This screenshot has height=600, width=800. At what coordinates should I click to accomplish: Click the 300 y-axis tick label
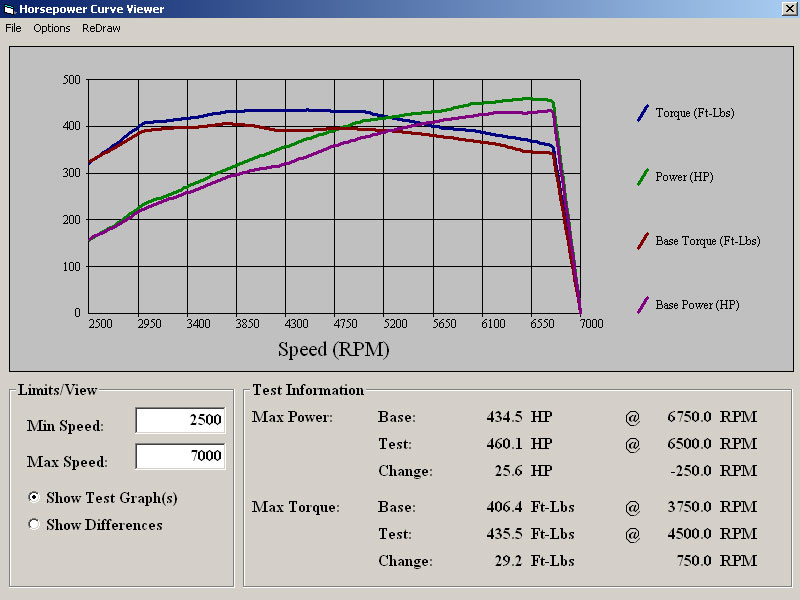pos(71,173)
